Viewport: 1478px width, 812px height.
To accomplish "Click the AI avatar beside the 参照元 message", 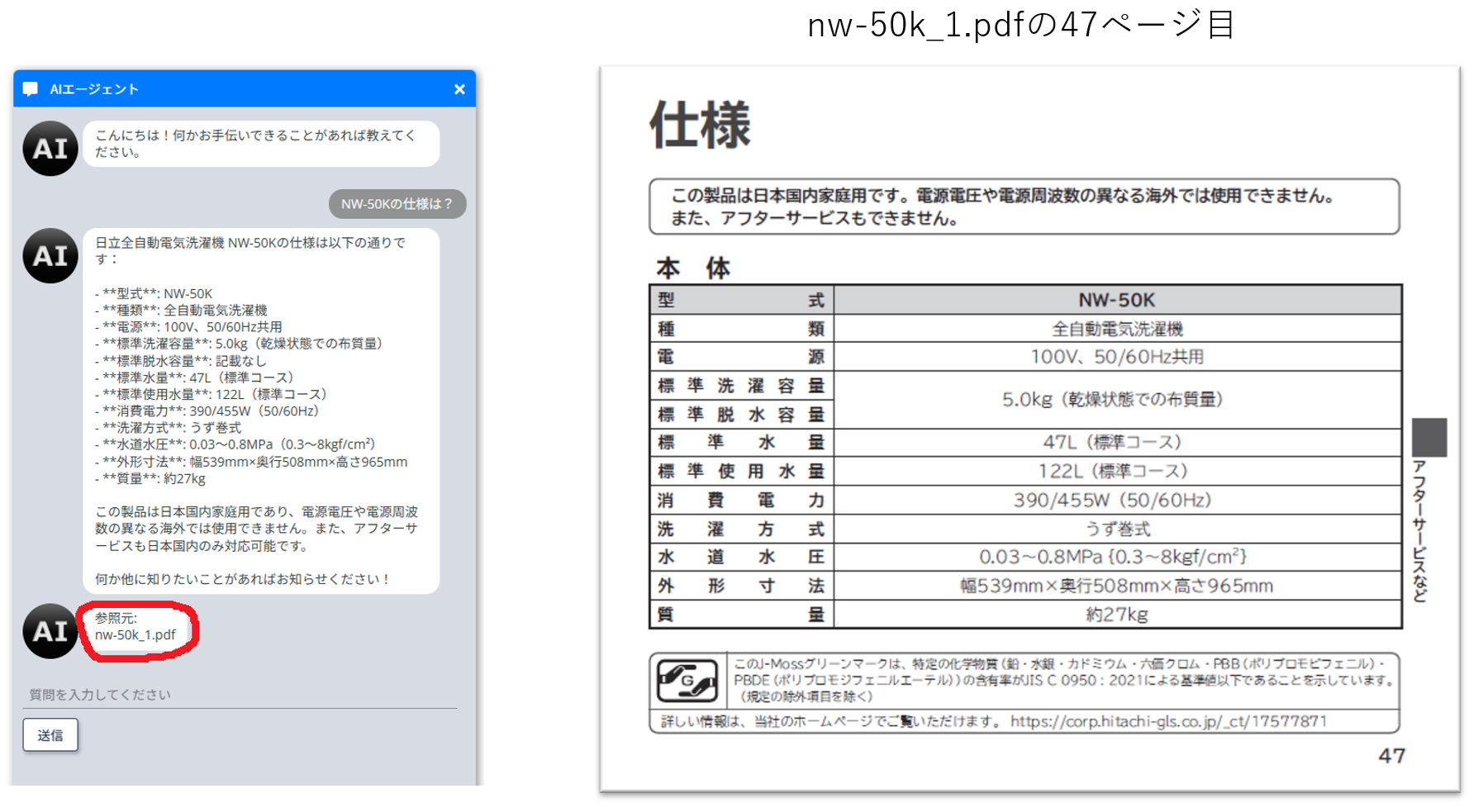I will (50, 631).
